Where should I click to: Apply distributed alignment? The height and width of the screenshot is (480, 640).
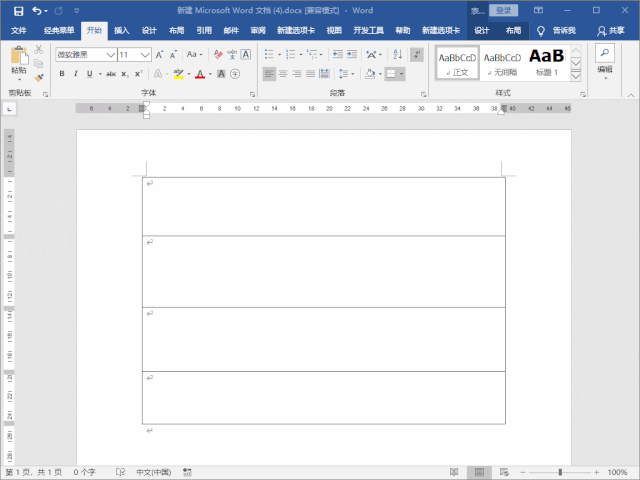(x=324, y=74)
